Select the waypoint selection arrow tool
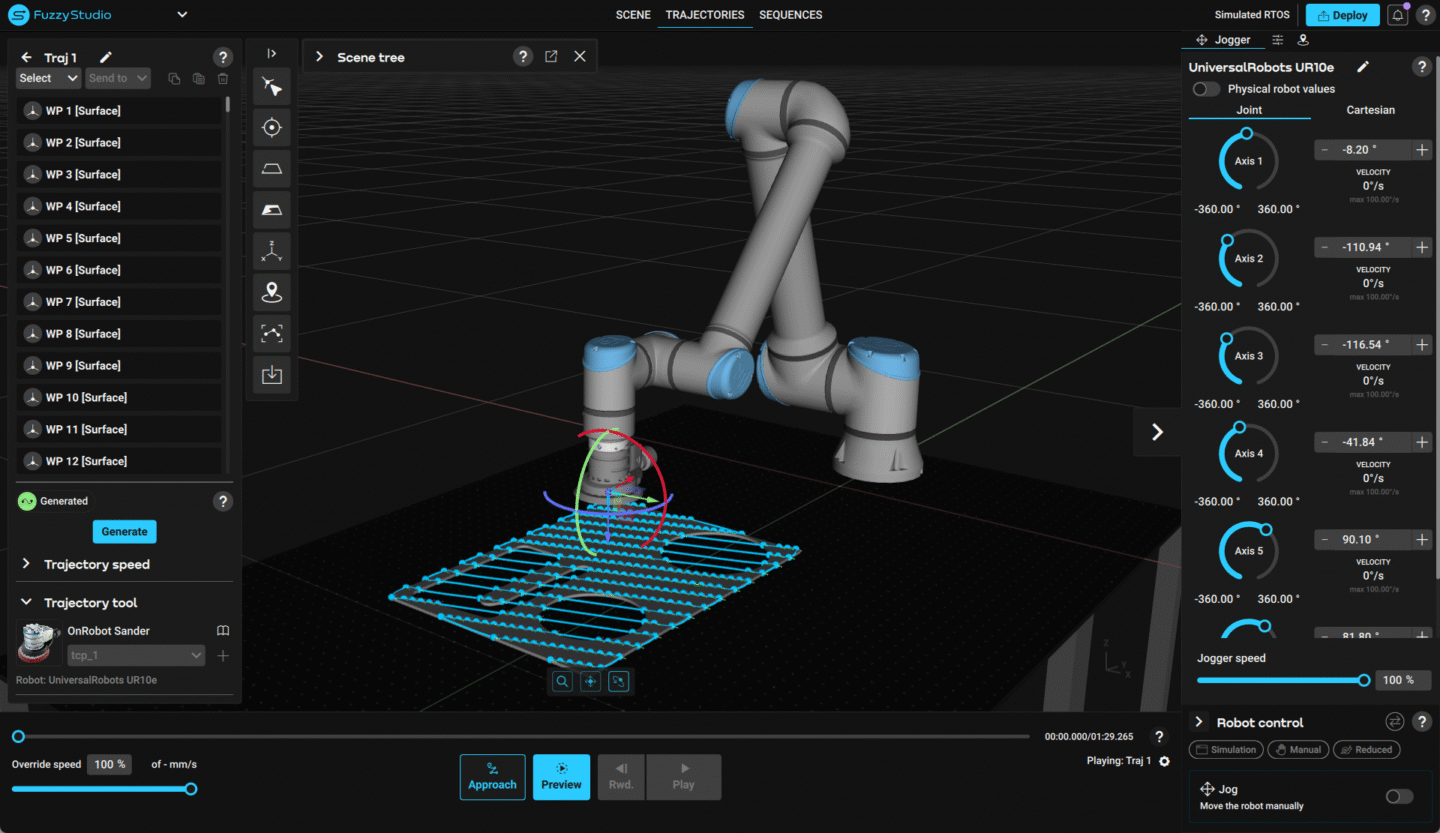 tap(271, 86)
